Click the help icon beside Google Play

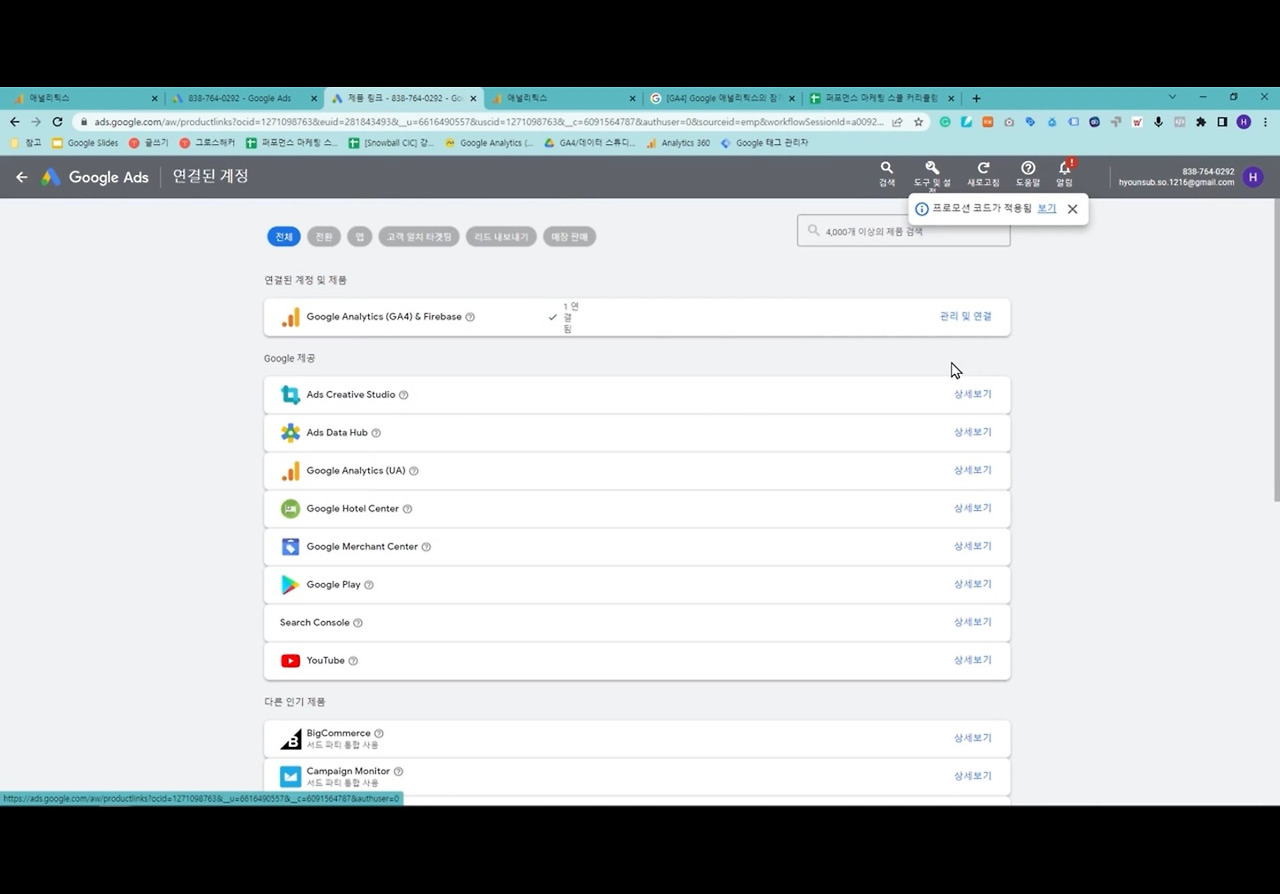click(x=369, y=585)
